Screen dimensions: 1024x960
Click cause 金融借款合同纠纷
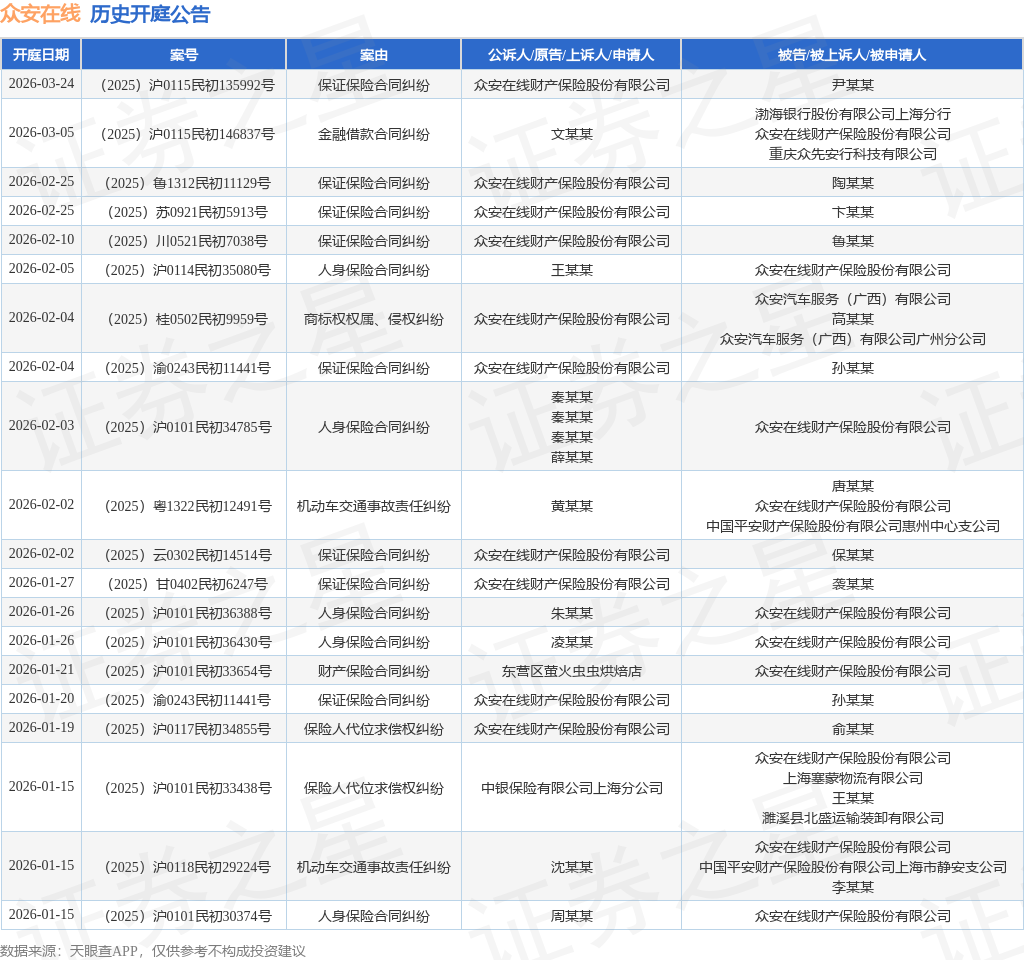(374, 134)
